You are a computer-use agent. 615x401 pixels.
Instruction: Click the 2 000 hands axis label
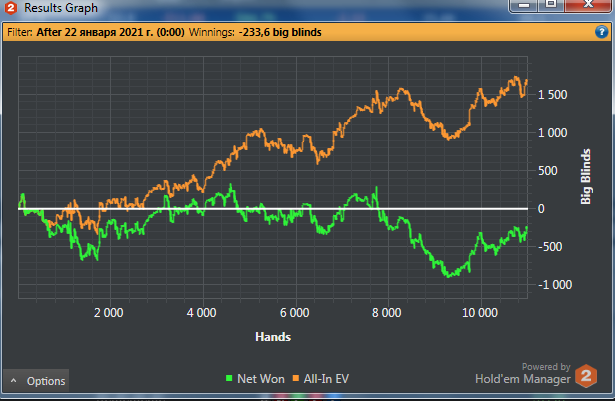click(109, 313)
